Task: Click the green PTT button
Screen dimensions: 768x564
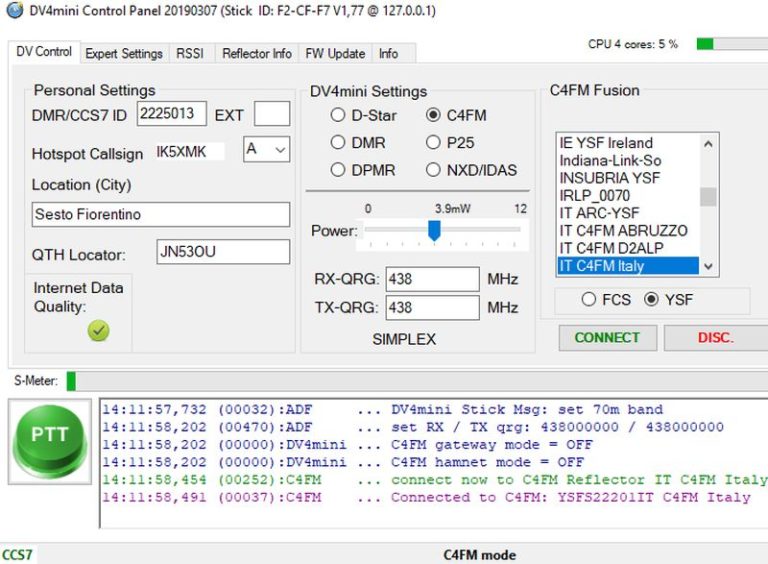Action: [x=49, y=442]
